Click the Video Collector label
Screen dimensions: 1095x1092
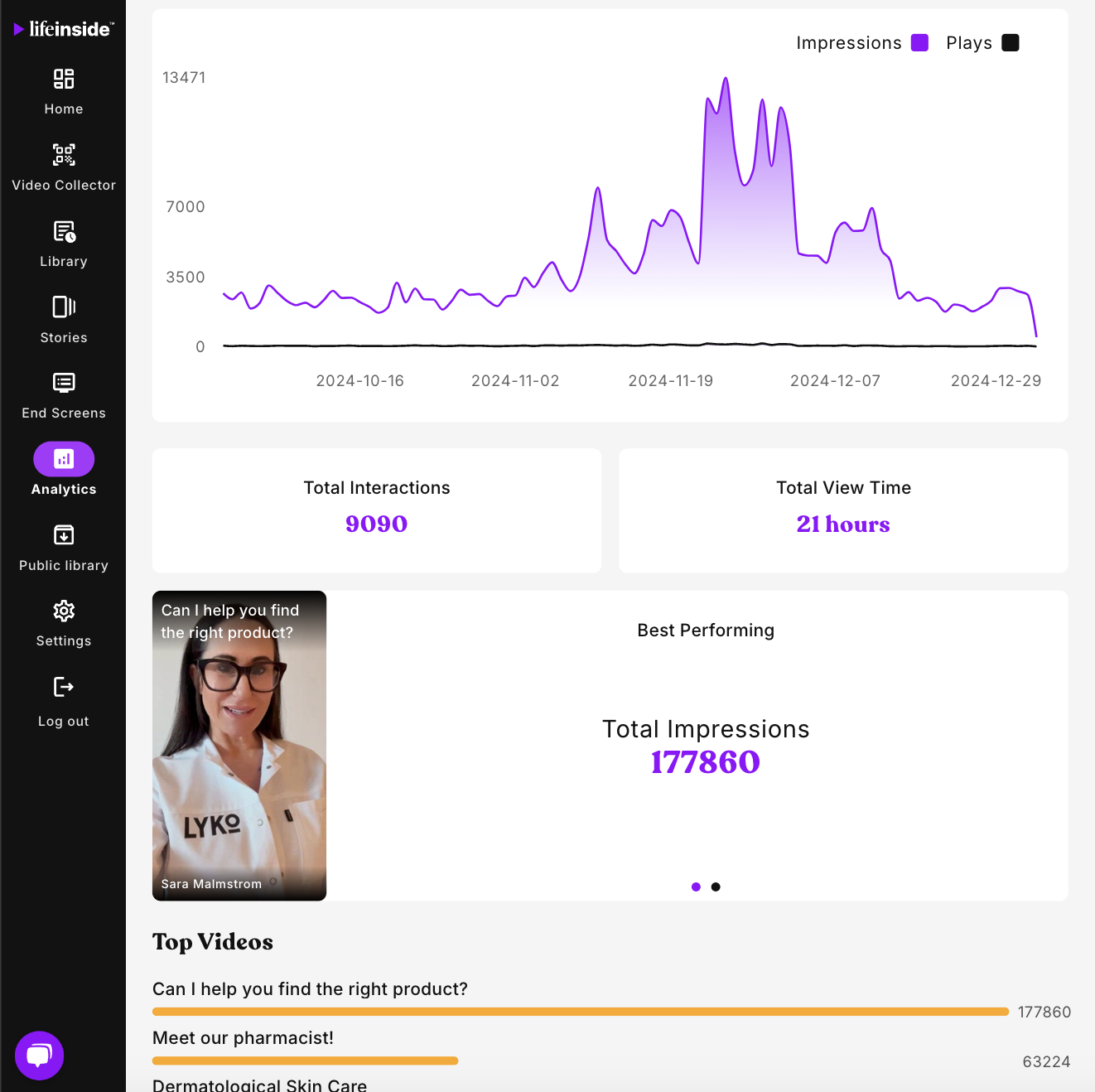64,186
